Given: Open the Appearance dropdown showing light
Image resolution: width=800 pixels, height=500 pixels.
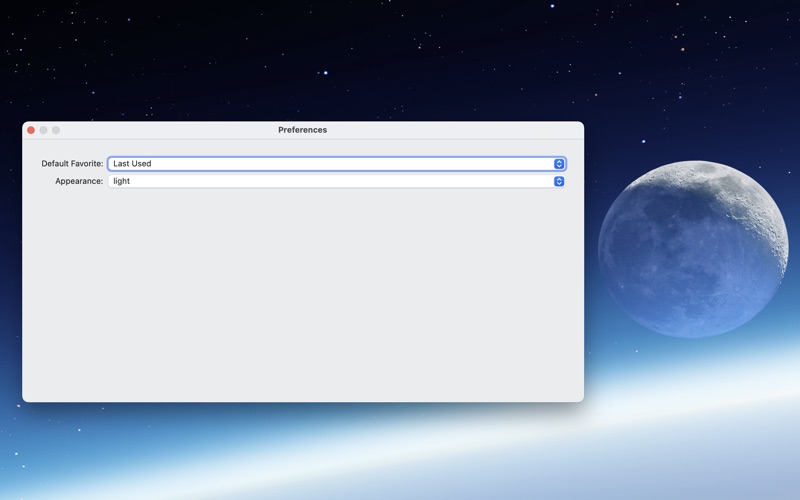Looking at the screenshot, I should point(337,181).
